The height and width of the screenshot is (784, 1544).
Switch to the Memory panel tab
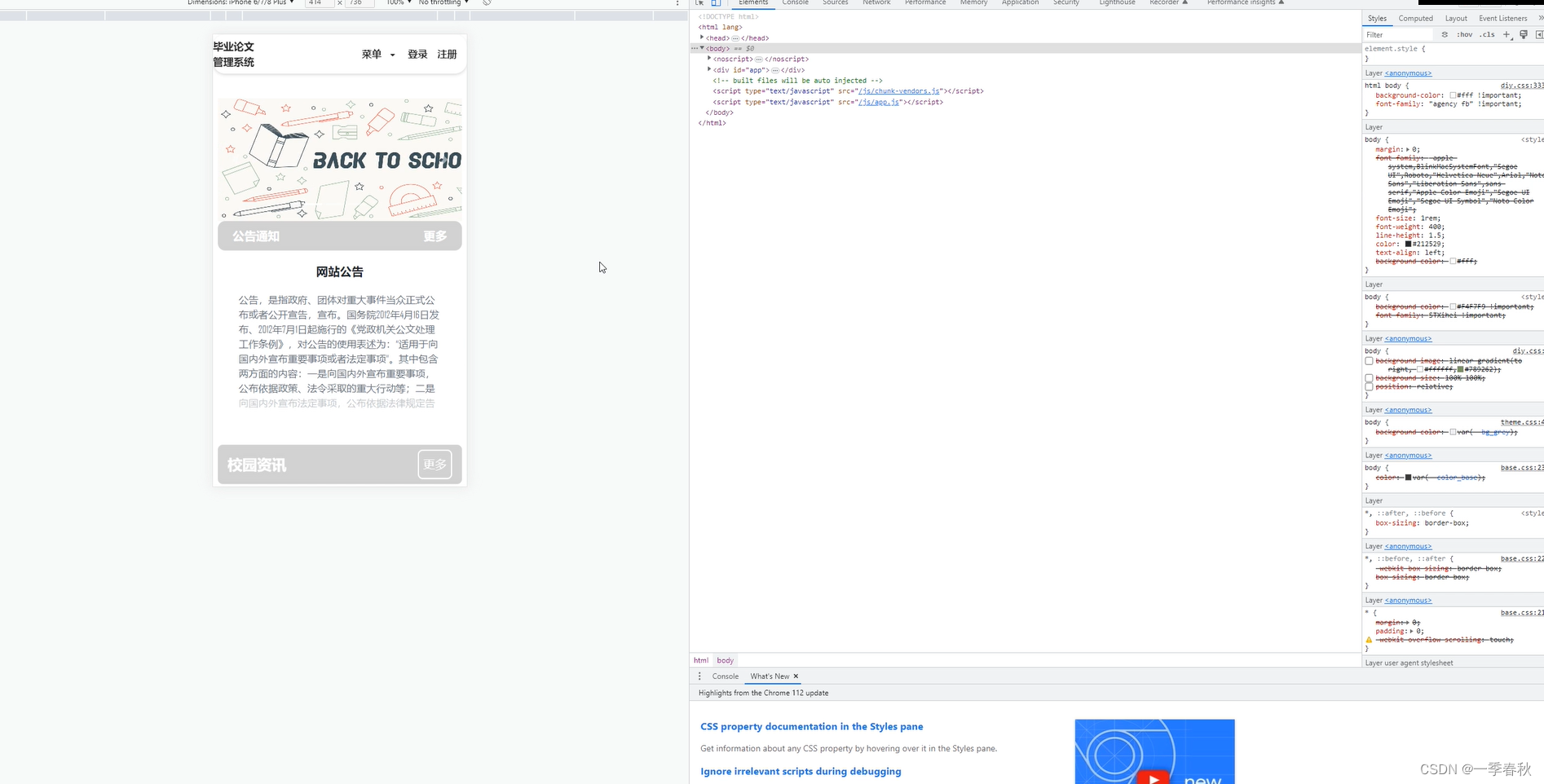973,3
